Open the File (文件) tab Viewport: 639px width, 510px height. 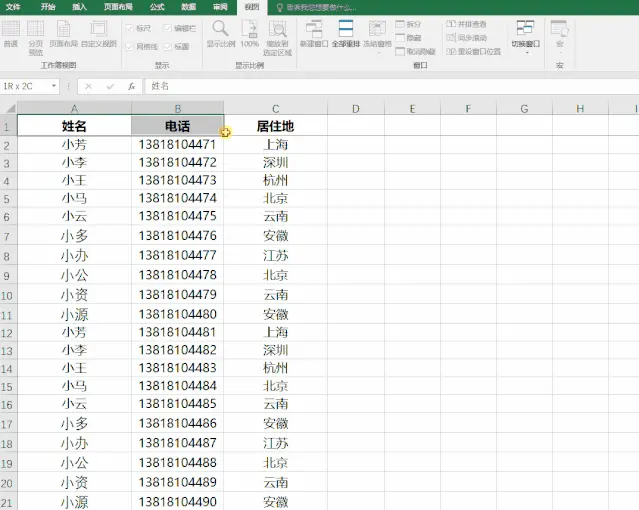pyautogui.click(x=13, y=7)
